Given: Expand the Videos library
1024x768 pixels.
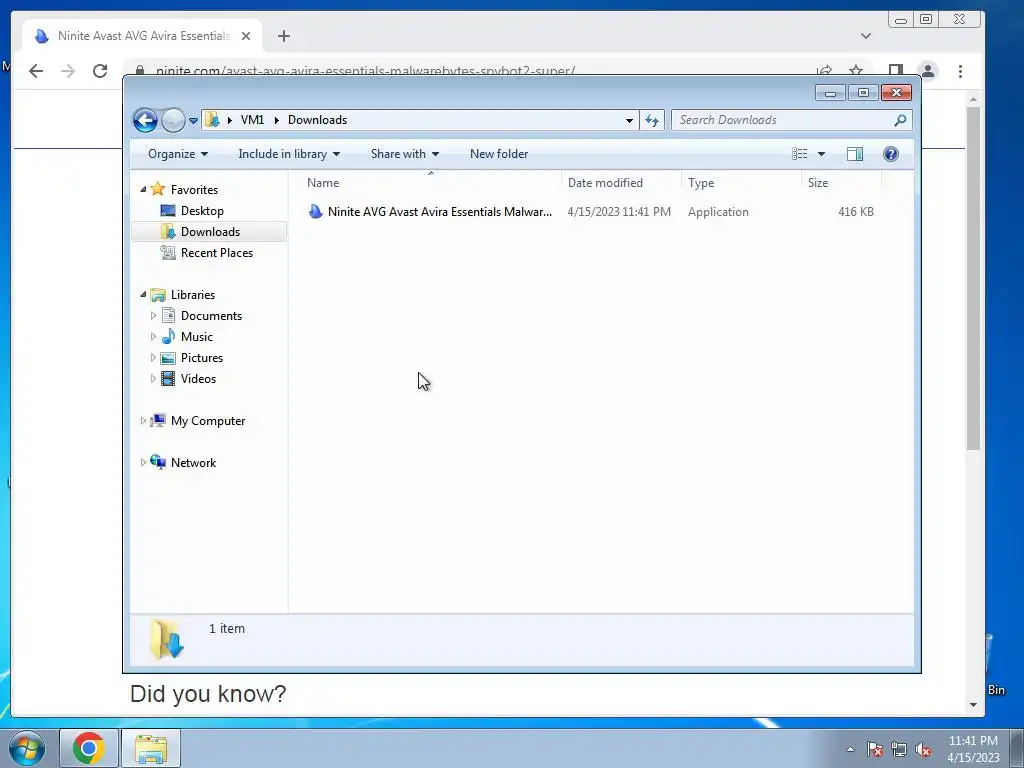Looking at the screenshot, I should 153,379.
